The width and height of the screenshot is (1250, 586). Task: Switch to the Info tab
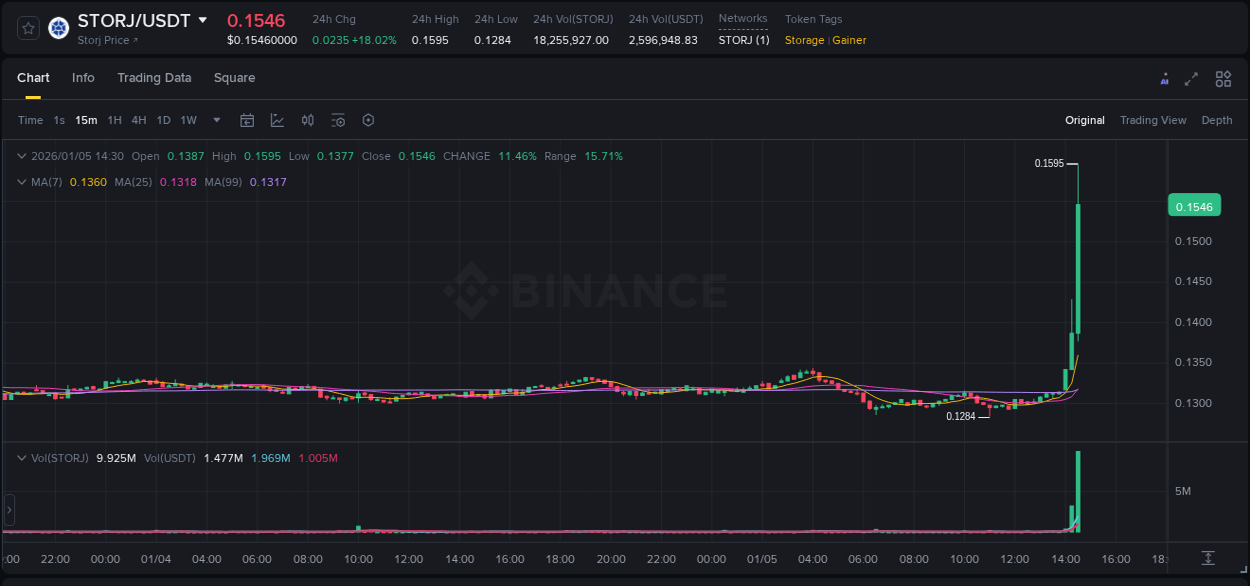[83, 77]
